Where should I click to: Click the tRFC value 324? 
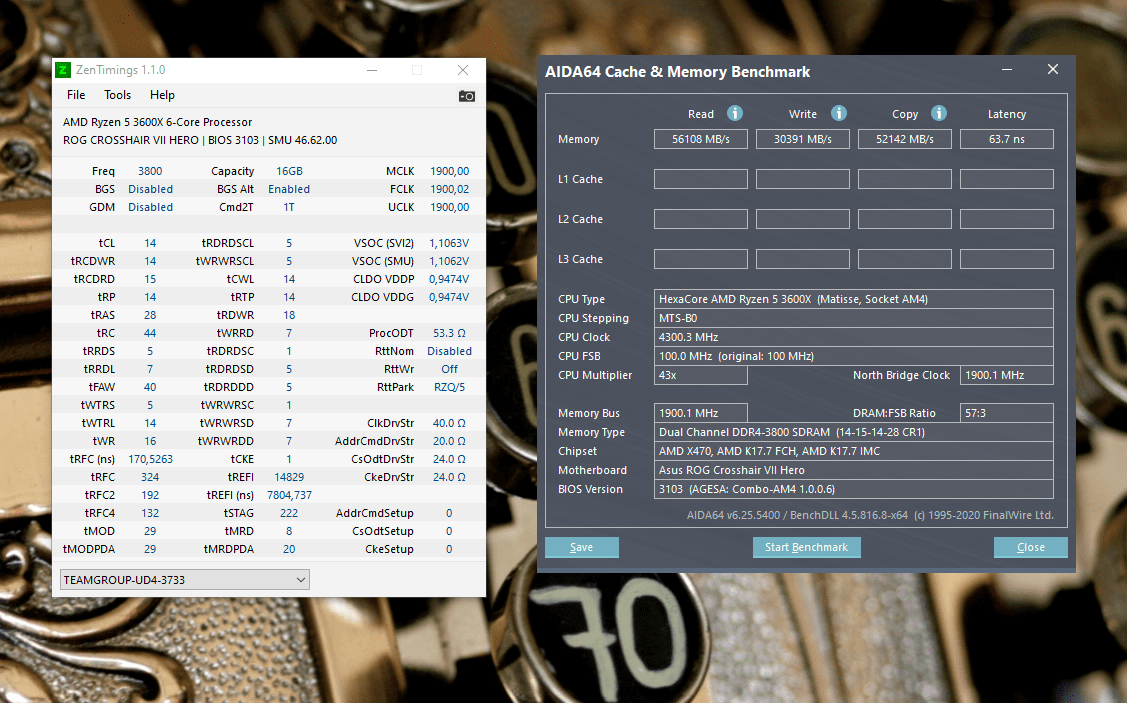coord(150,477)
